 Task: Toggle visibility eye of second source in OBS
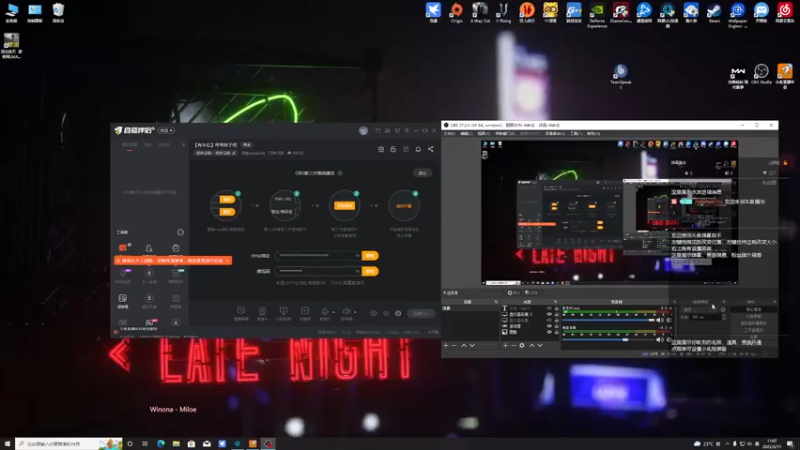tap(549, 314)
